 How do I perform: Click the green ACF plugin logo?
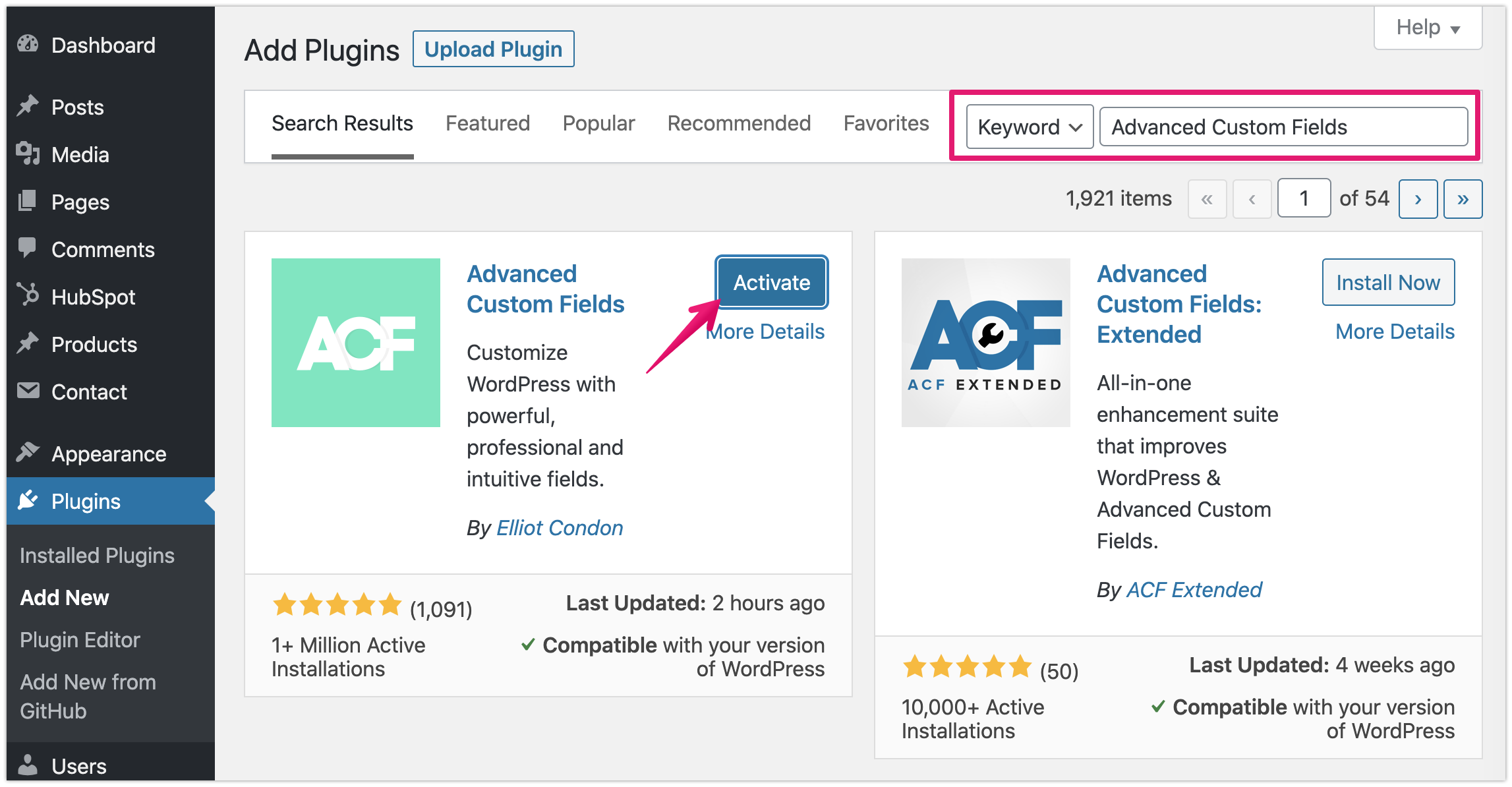coord(356,343)
